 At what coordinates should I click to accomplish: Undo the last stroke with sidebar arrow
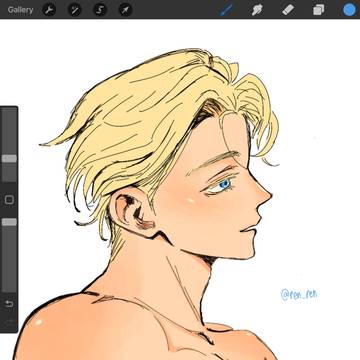(x=9, y=304)
